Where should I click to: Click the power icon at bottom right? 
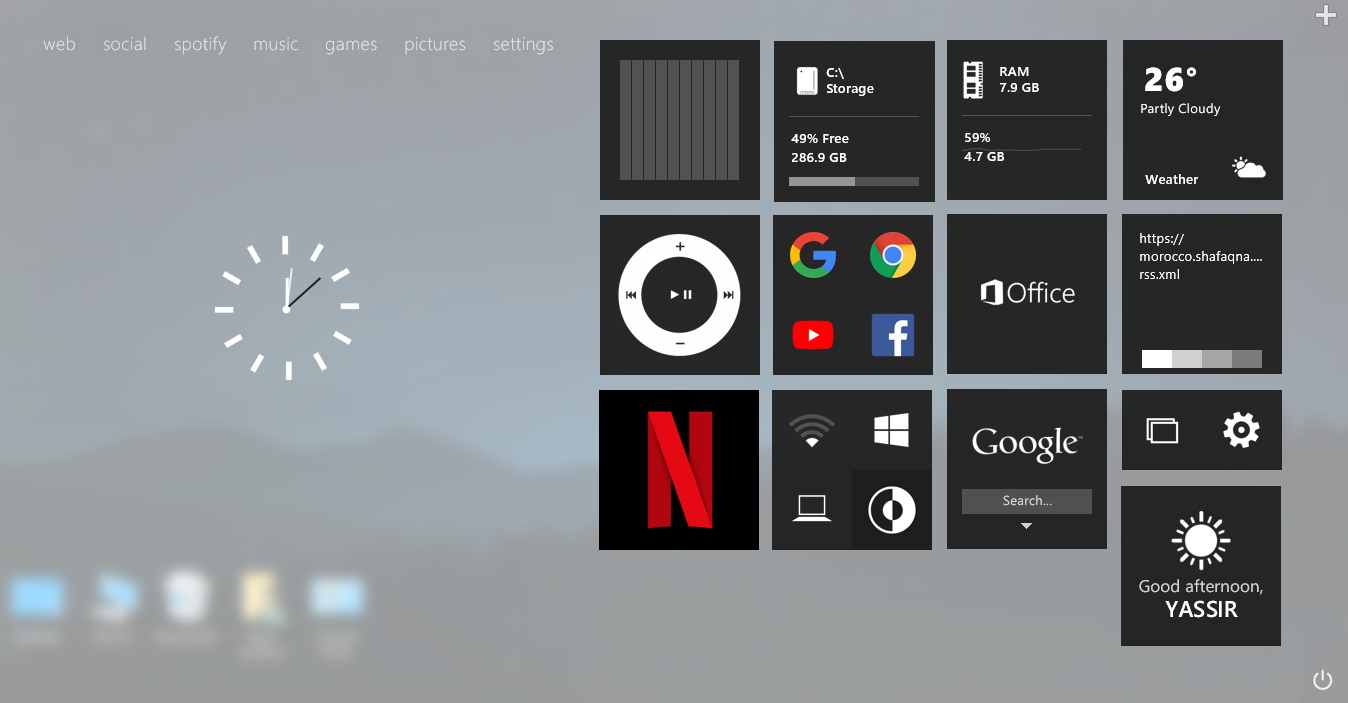pyautogui.click(x=1323, y=680)
